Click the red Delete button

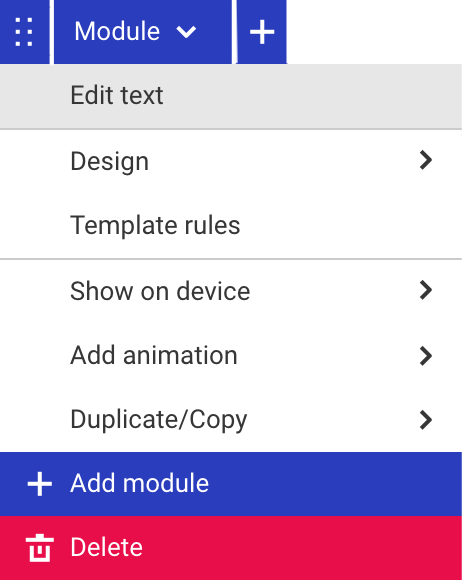[x=231, y=548]
